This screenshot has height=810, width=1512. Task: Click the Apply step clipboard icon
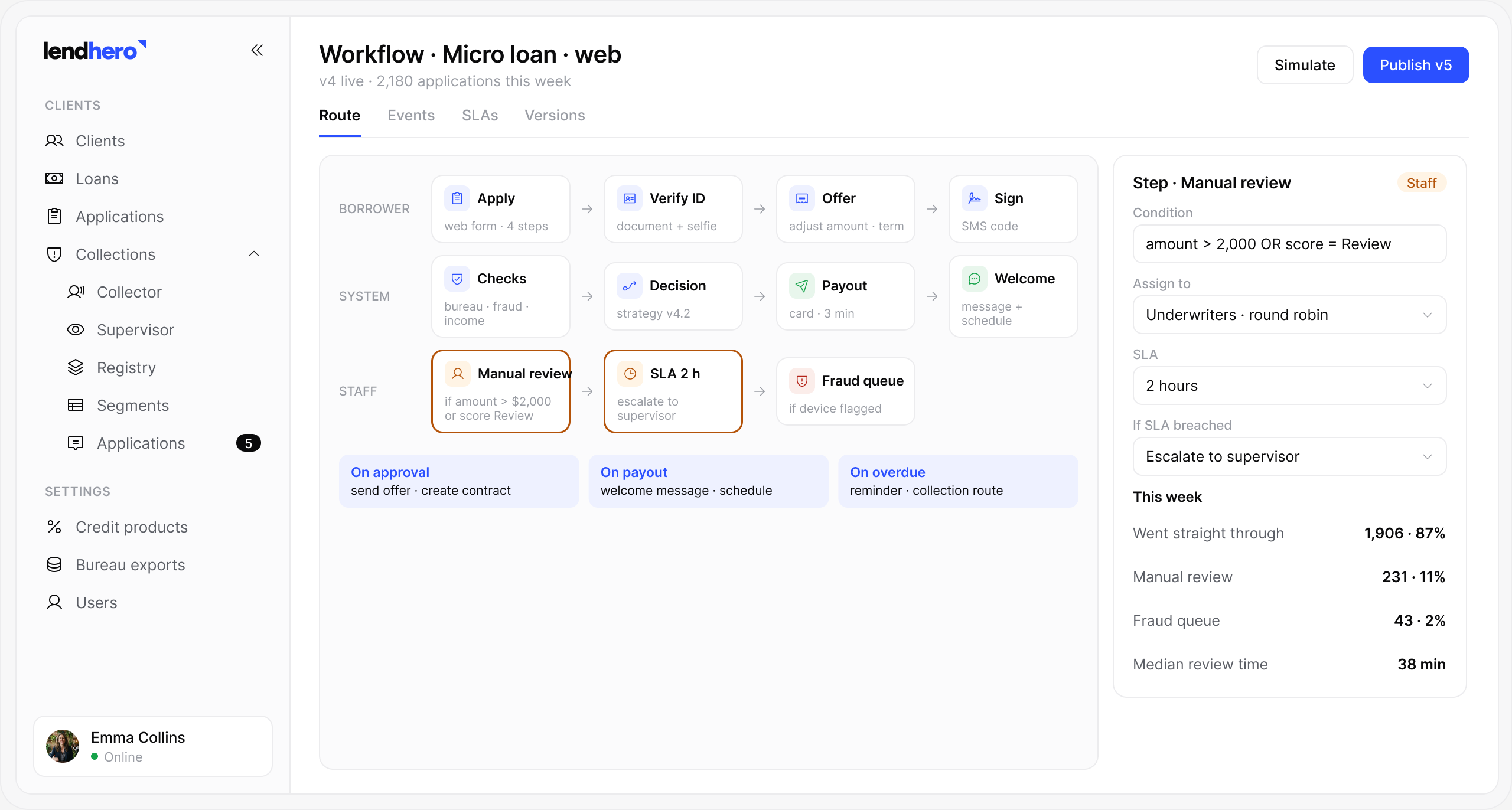457,198
